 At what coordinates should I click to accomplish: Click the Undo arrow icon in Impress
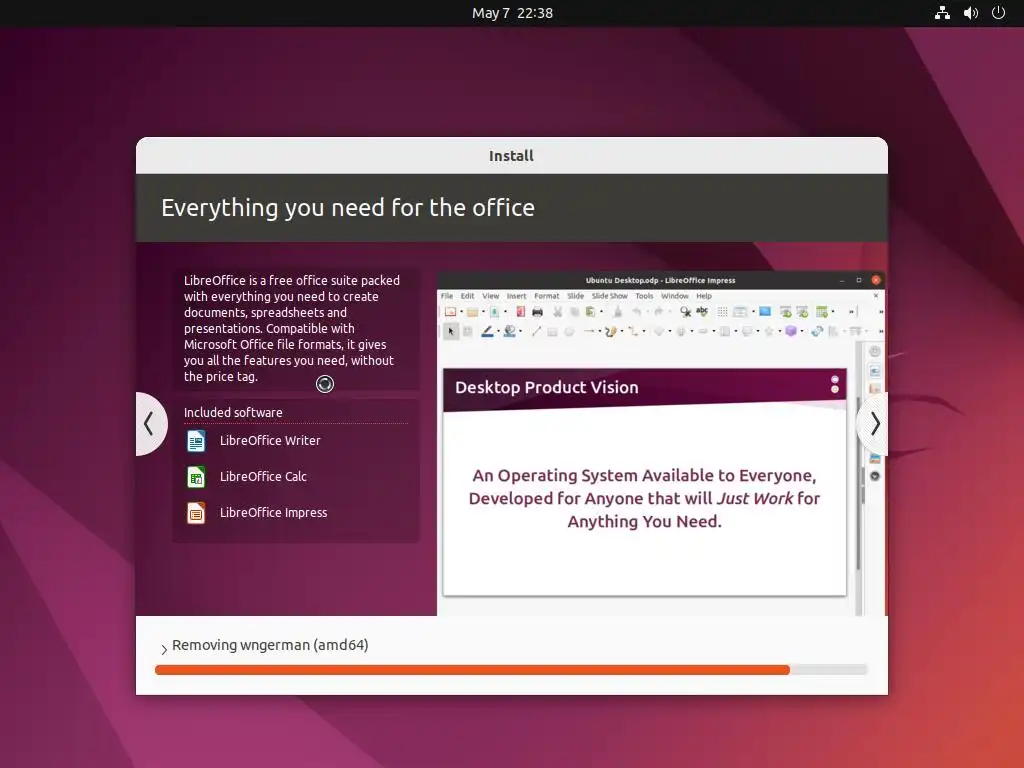pyautogui.click(x=637, y=312)
